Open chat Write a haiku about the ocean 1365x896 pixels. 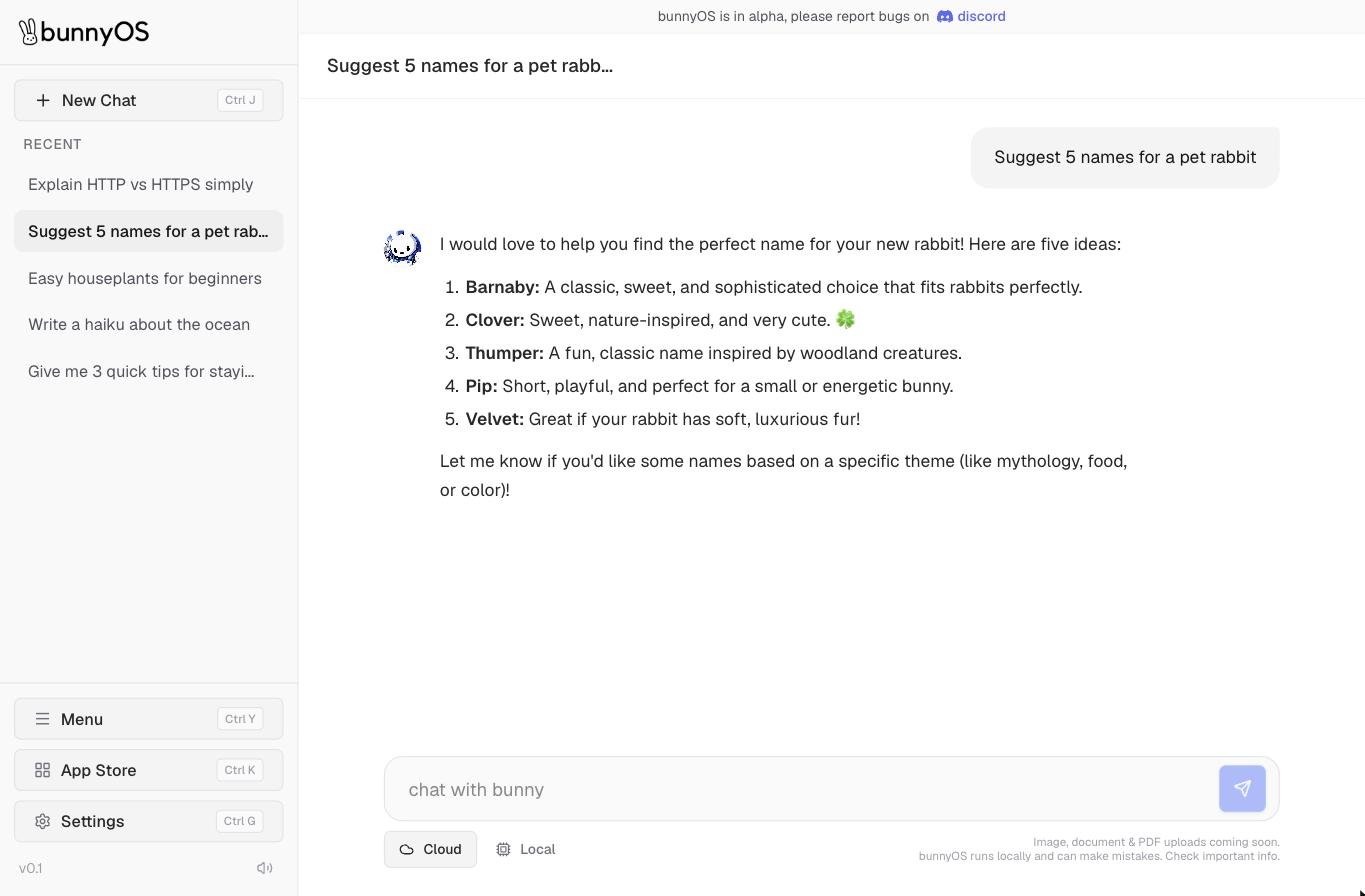(149, 325)
